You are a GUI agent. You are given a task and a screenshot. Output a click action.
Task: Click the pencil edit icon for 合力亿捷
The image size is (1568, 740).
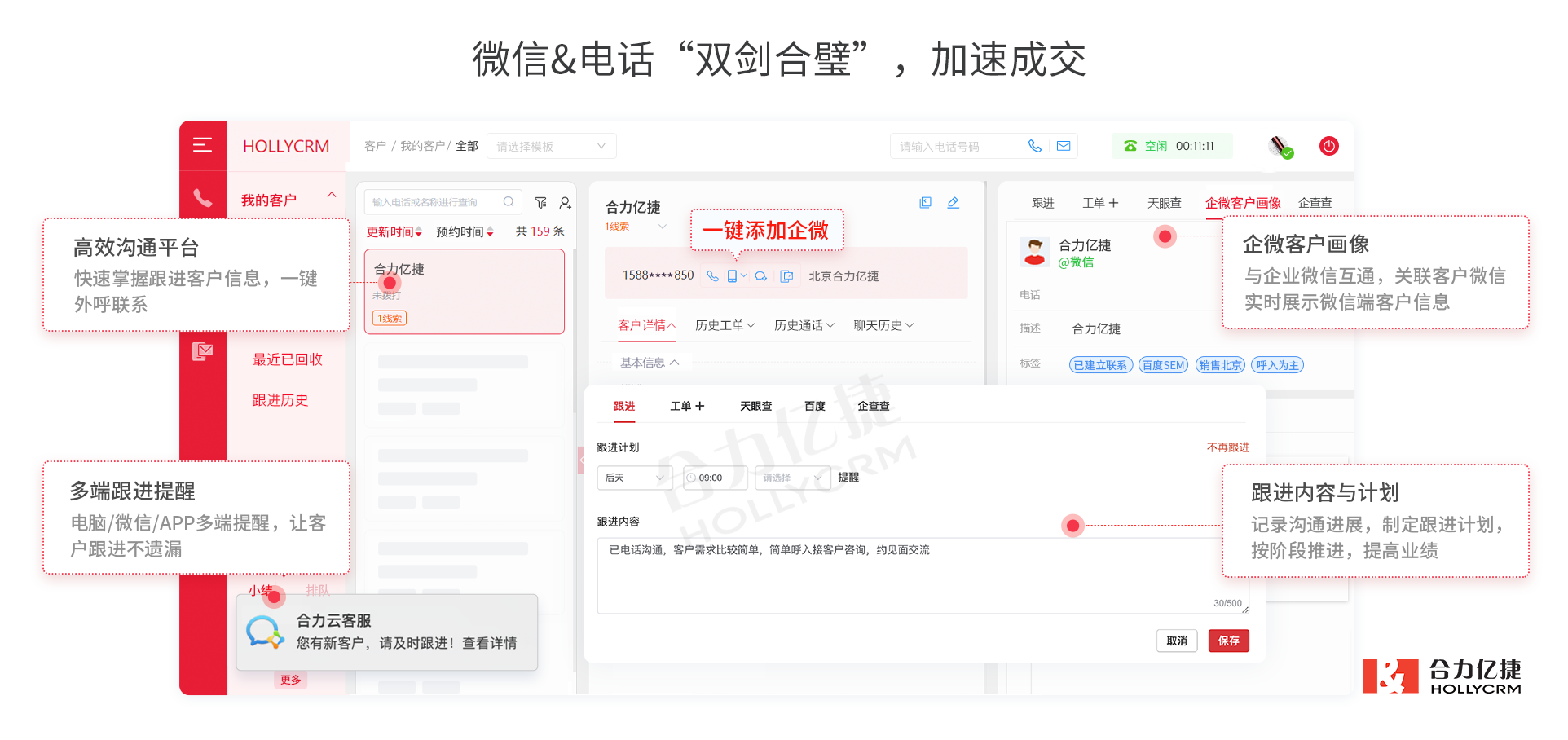point(953,203)
